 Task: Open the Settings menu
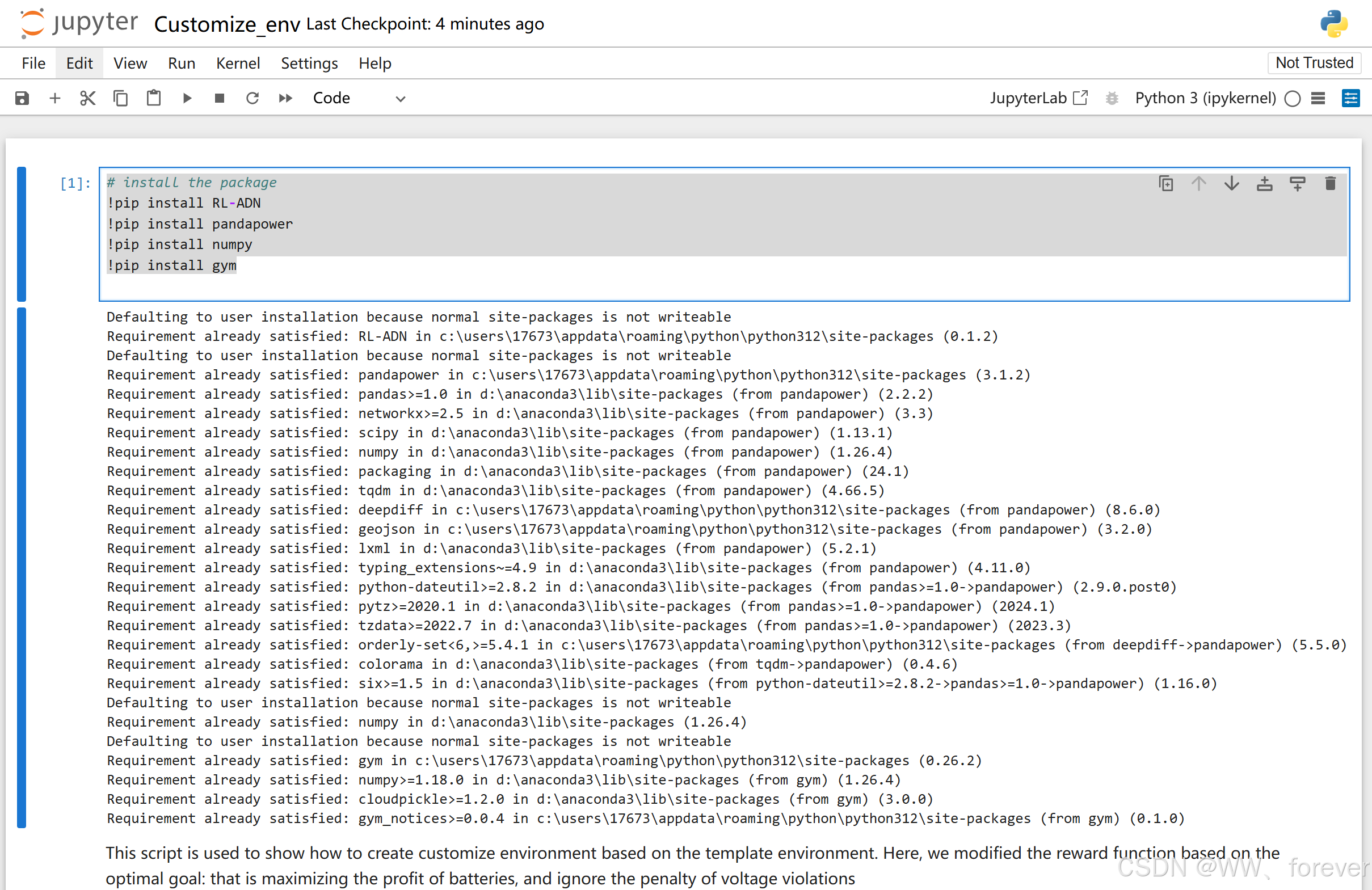[x=309, y=63]
